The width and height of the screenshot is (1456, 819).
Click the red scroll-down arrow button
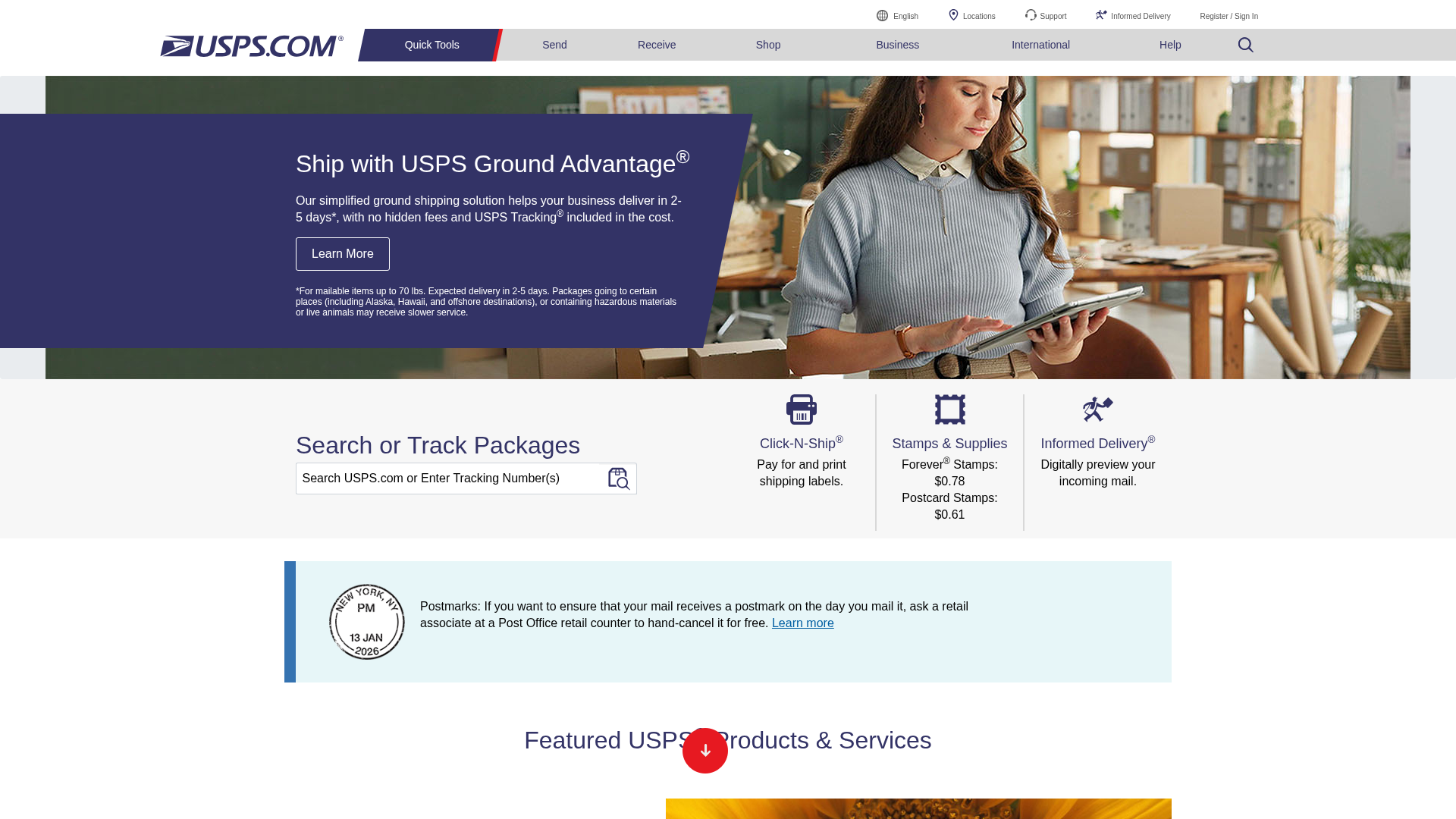tap(704, 751)
